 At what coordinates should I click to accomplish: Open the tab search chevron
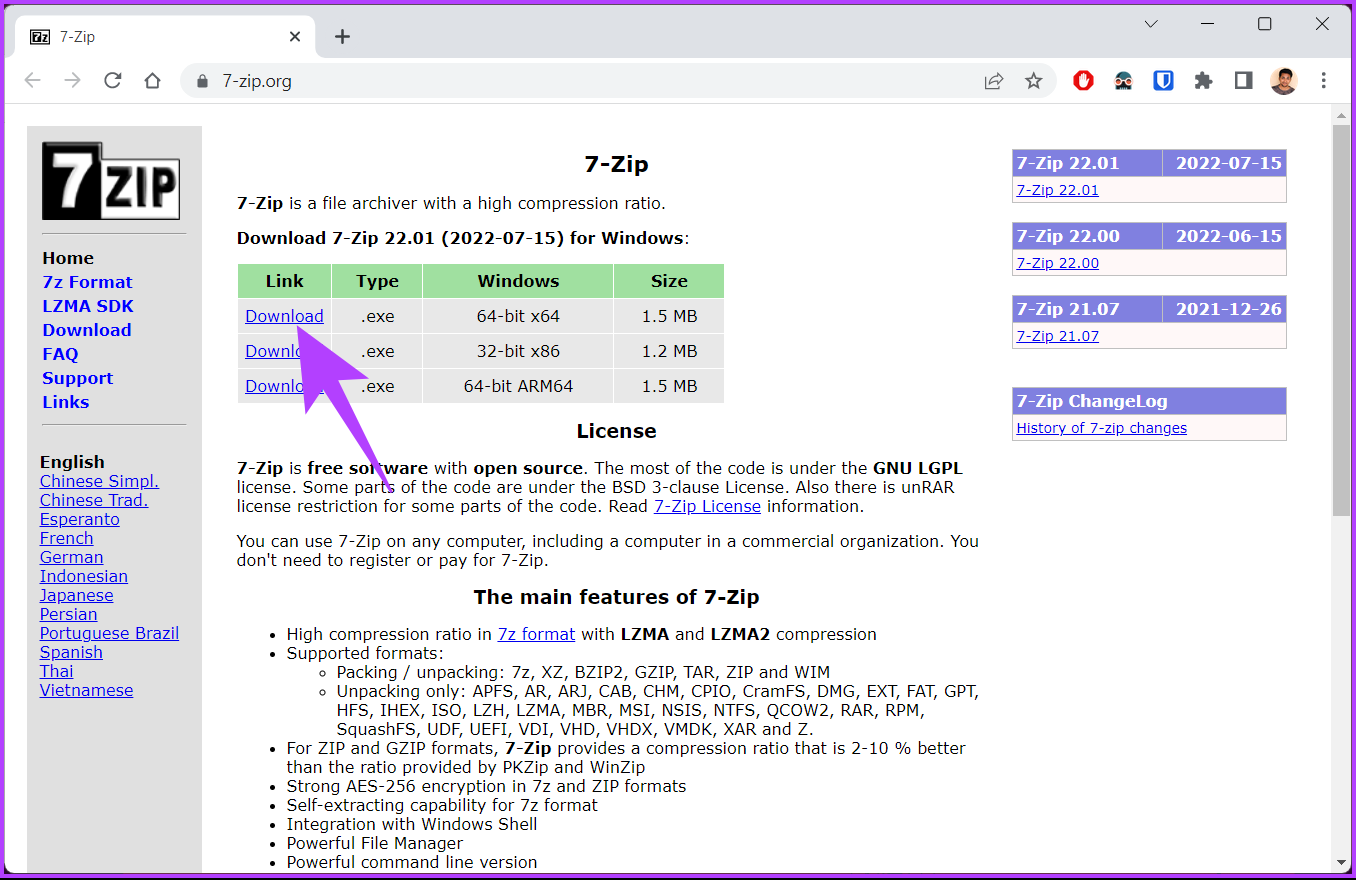(x=1151, y=23)
